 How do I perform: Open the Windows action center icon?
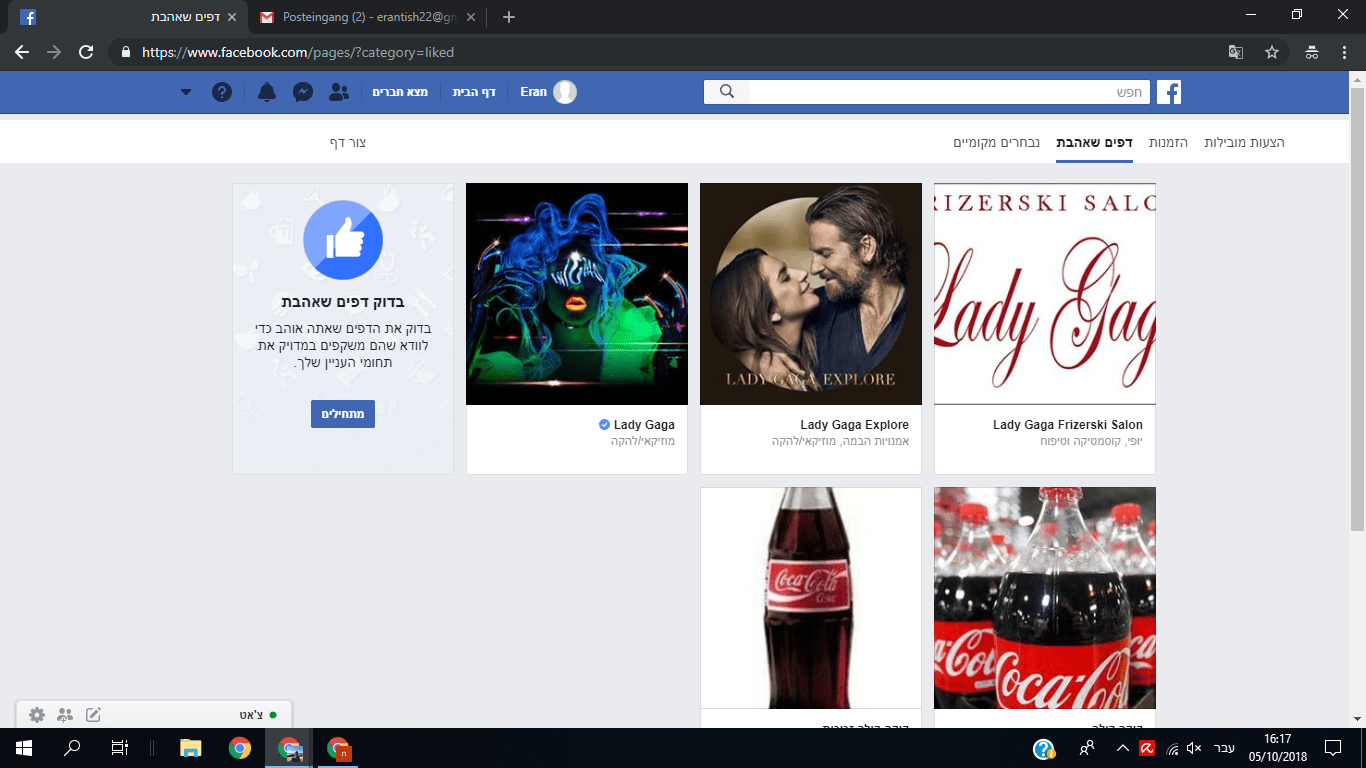pos(1332,747)
